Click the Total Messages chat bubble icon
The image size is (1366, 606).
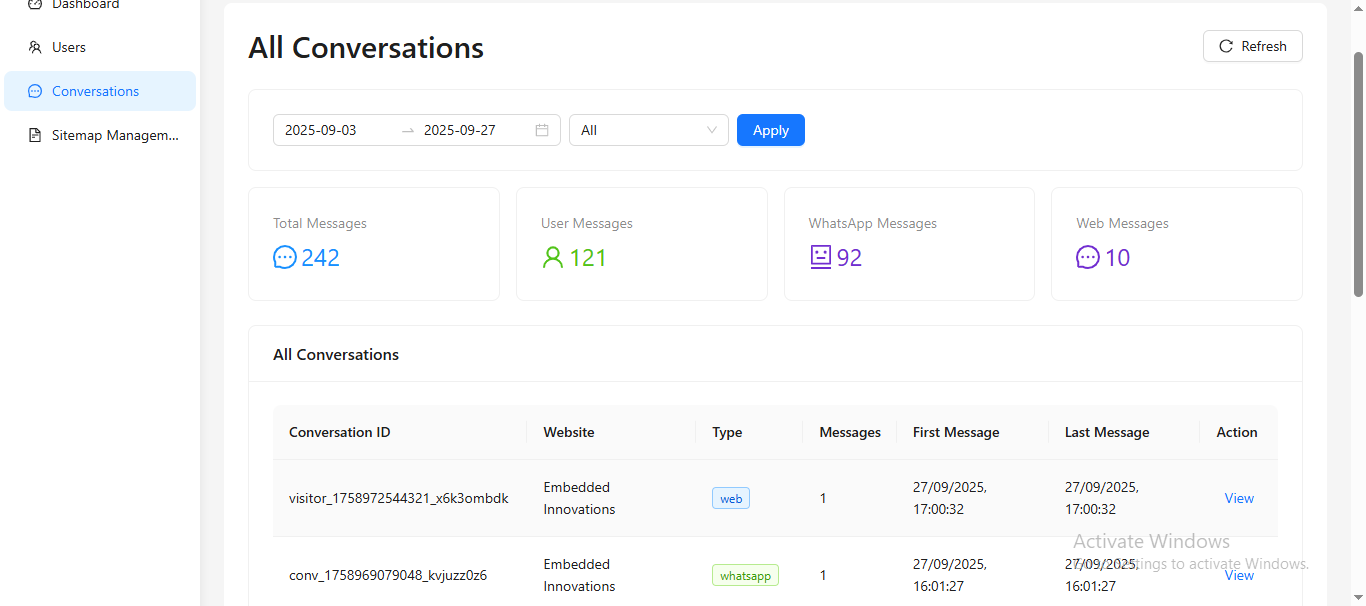click(285, 257)
